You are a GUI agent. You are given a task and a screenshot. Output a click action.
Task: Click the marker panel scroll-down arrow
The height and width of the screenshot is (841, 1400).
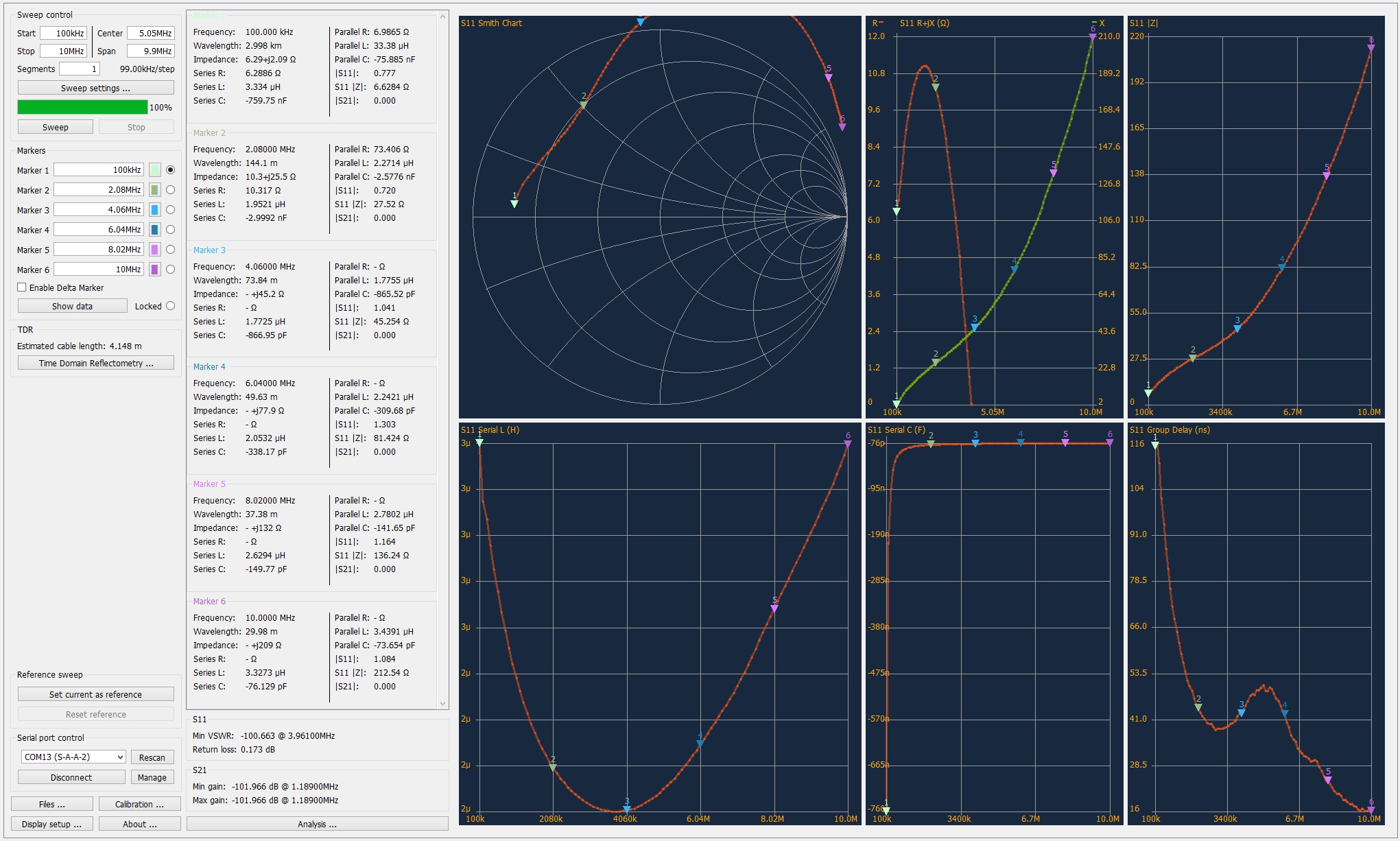pyautogui.click(x=442, y=703)
